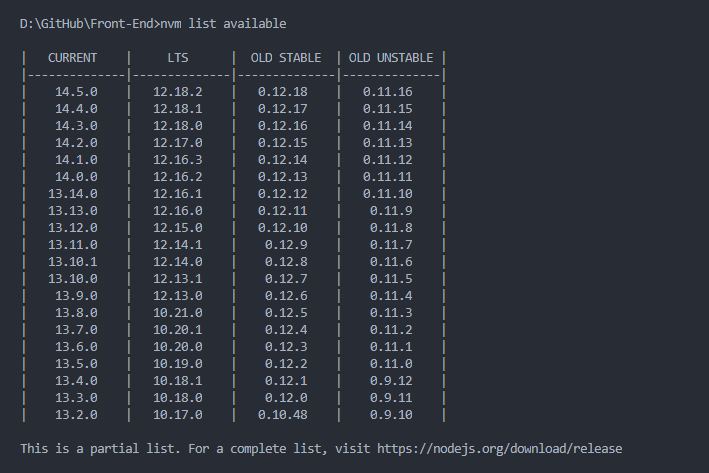Click the LTS column header
This screenshot has height=473, width=709.
coord(178,58)
